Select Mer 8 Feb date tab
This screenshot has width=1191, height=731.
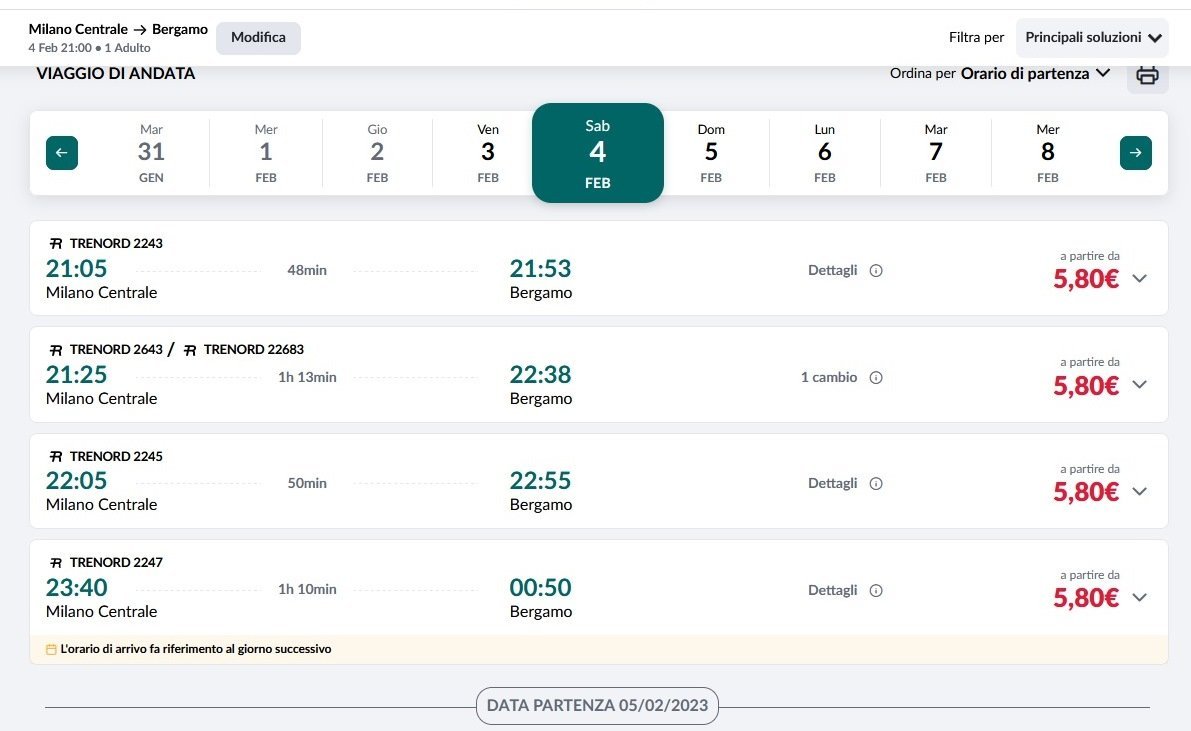click(1047, 153)
